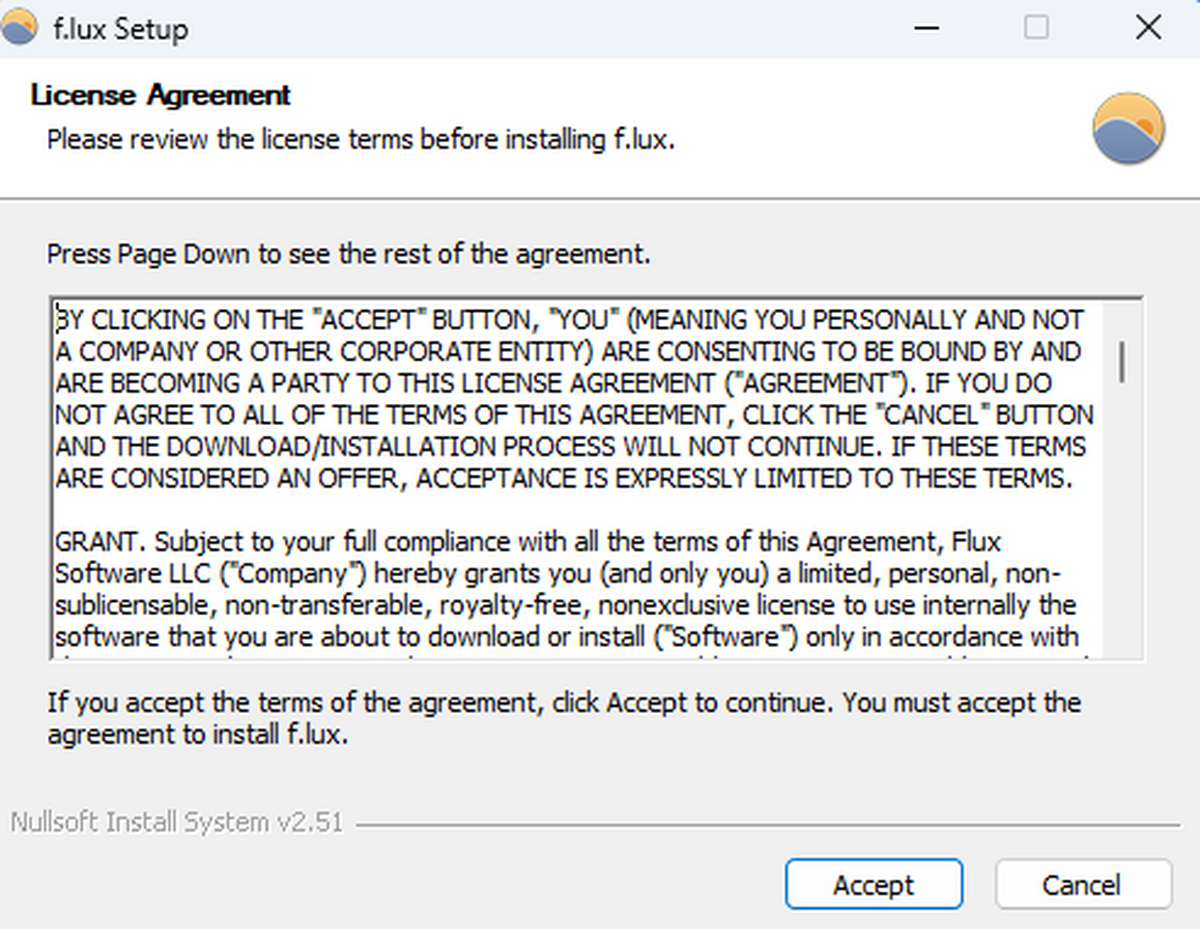Click the greyed-out maximize window button
Image resolution: width=1200 pixels, height=929 pixels.
pos(1037,28)
